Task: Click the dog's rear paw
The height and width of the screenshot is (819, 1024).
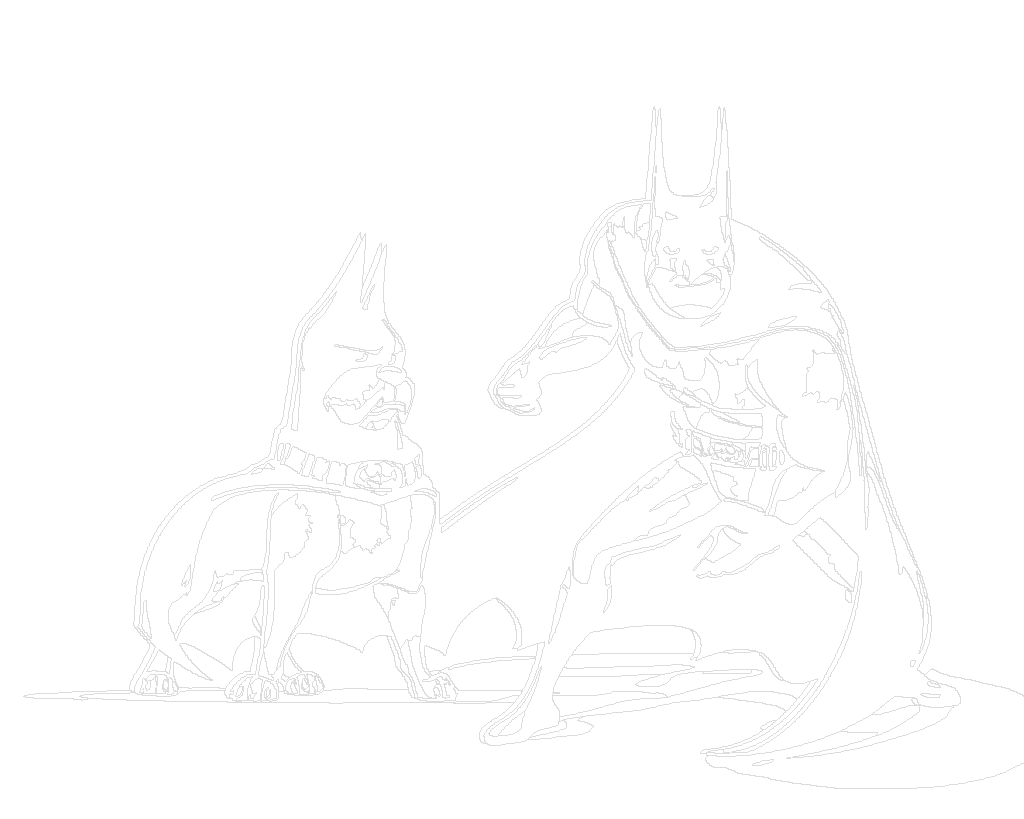Action: [155, 683]
